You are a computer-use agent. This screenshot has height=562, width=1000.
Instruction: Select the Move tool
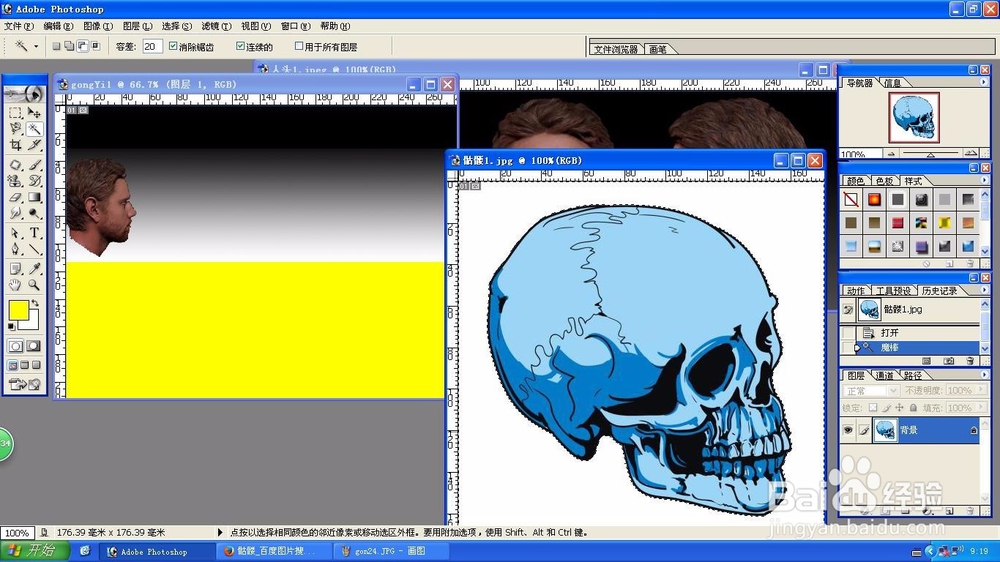[x=34, y=112]
